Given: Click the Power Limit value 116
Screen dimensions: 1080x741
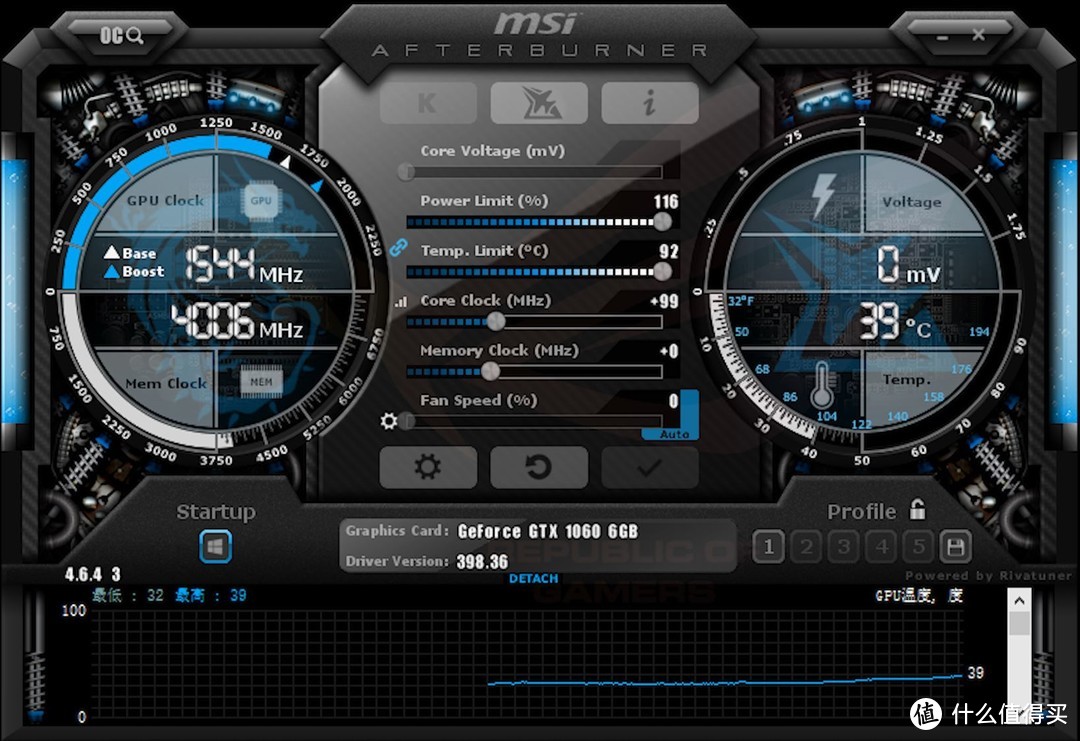Looking at the screenshot, I should tap(666, 202).
